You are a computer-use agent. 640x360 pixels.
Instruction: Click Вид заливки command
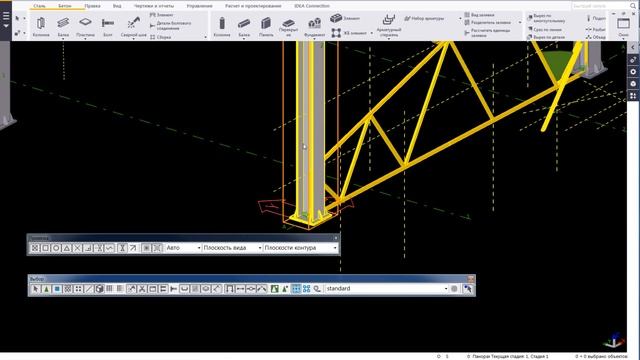click(479, 15)
